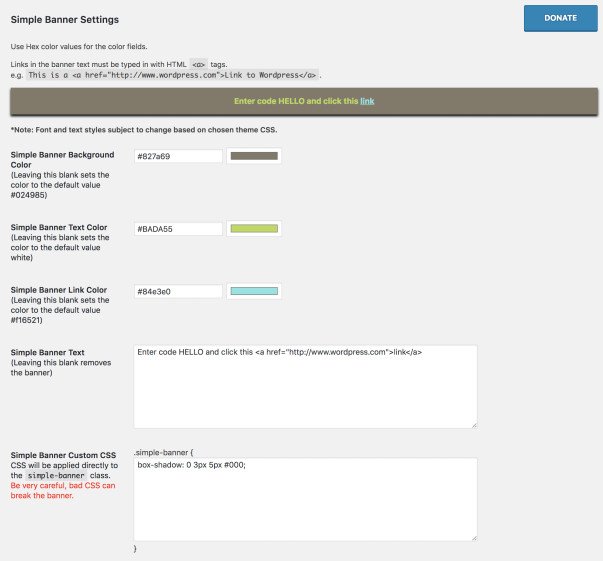The height and width of the screenshot is (561, 603).
Task: Open the link in the banner preview
Action: [x=367, y=101]
